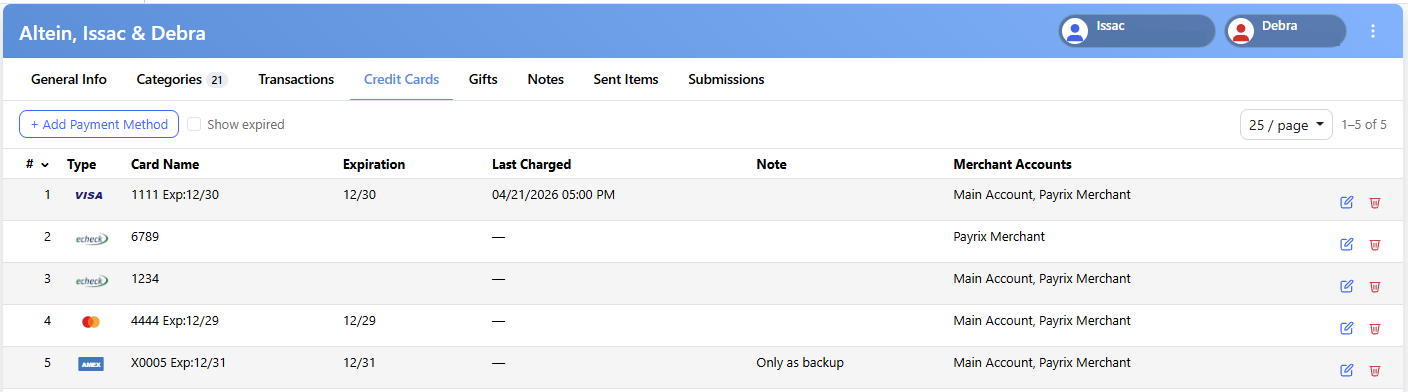Open the Sent Items tab
1408x392 pixels.
pyautogui.click(x=626, y=79)
